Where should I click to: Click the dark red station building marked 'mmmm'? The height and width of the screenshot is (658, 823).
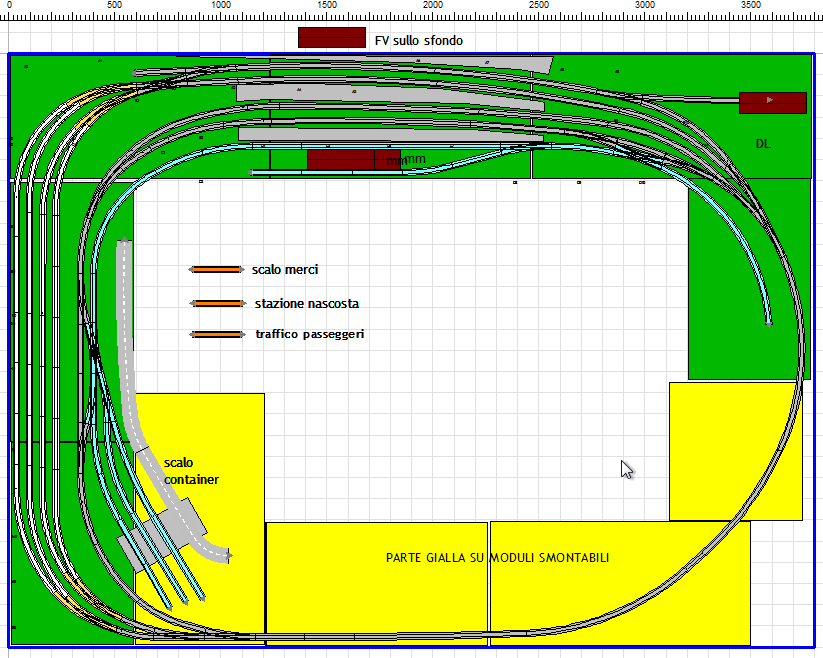coord(340,159)
